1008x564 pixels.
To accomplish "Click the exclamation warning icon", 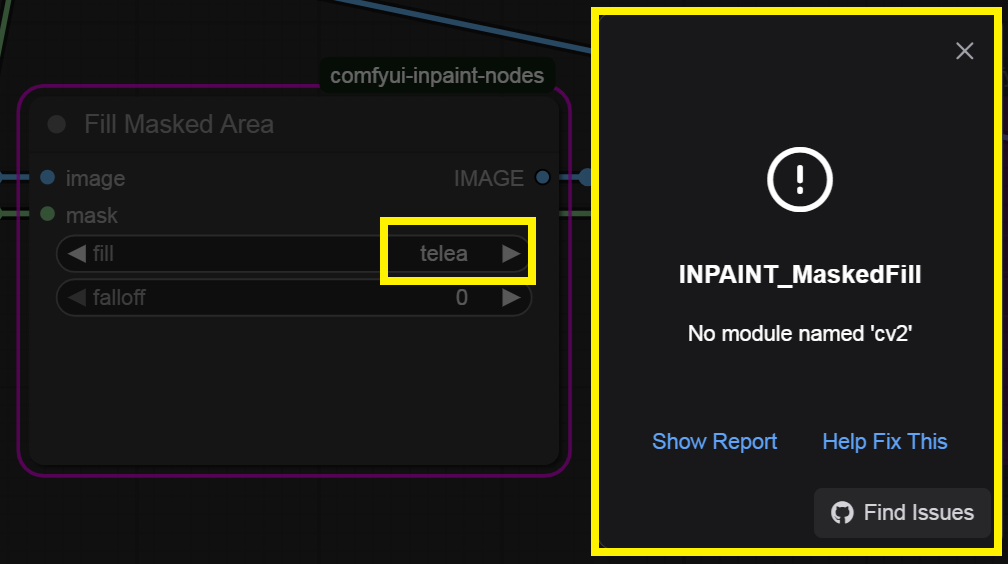I will 799,180.
